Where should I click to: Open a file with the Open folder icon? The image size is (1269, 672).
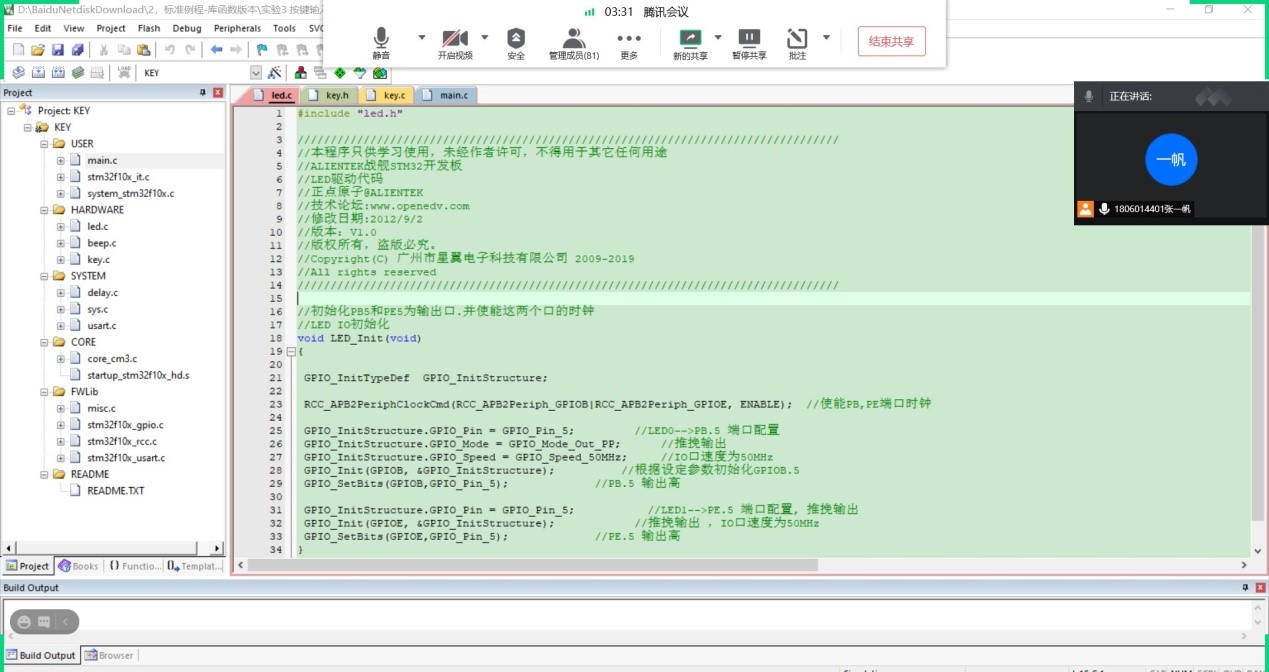coord(38,50)
